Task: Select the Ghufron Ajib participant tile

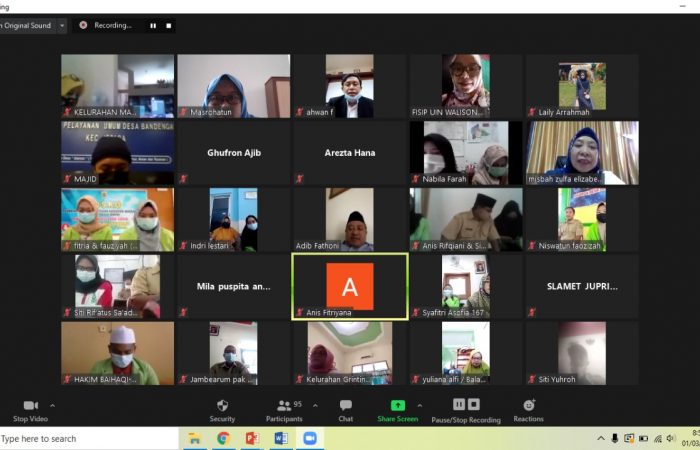Action: tap(232, 153)
